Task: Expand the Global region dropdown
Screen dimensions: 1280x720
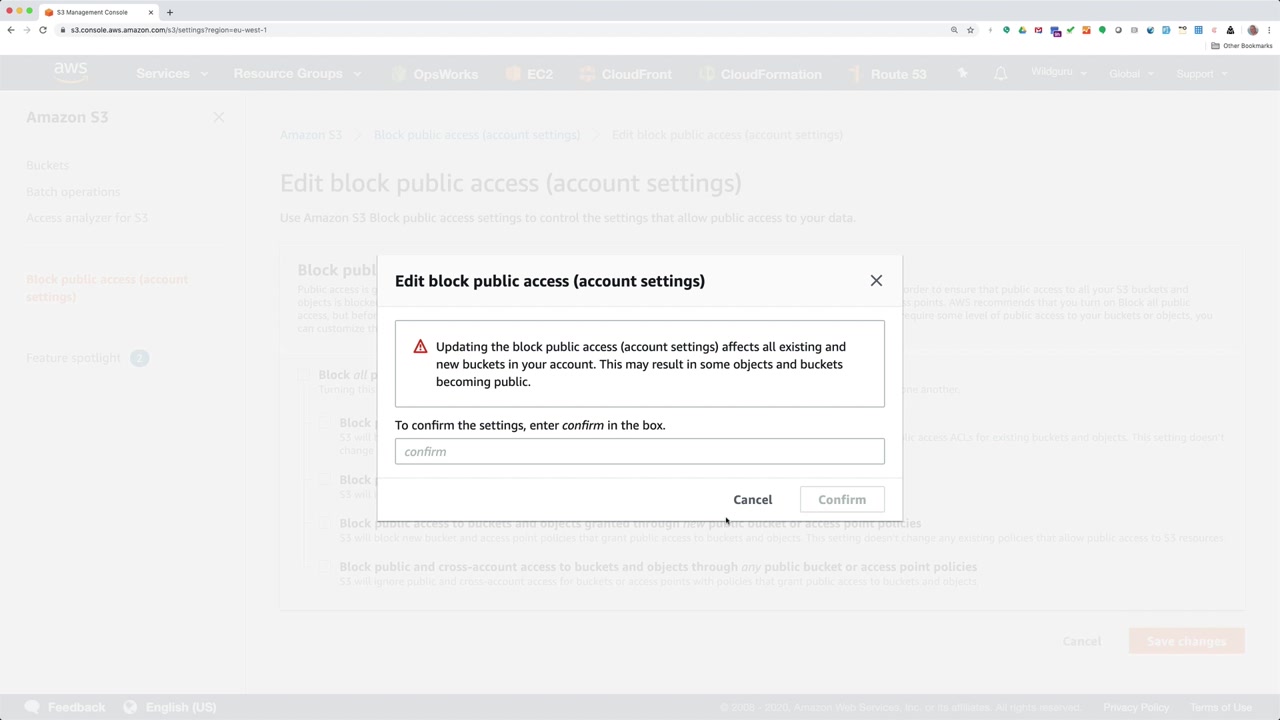Action: coord(1131,74)
